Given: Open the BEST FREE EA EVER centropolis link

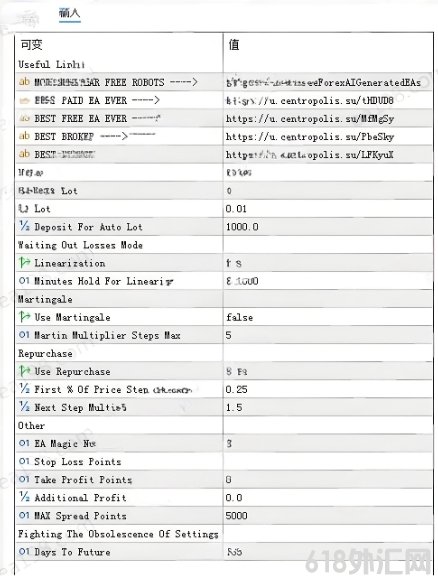Looking at the screenshot, I should [310, 119].
